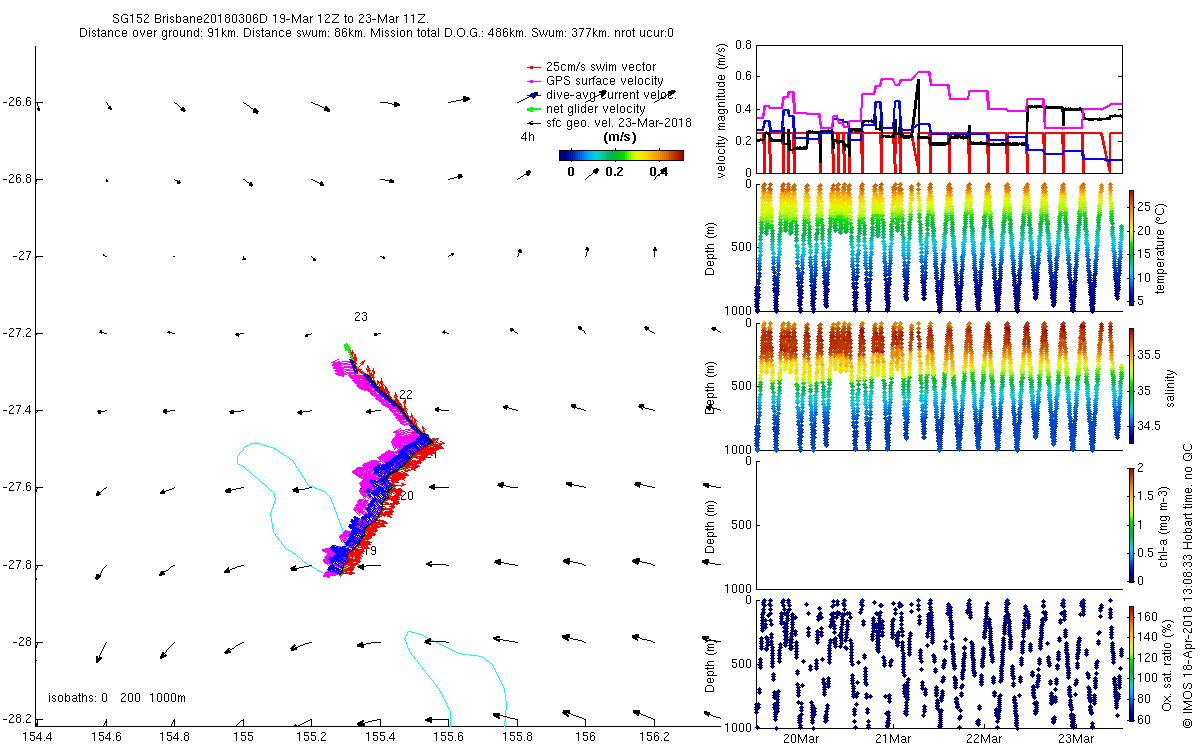Click latitude tick label "-26.8"
The height and width of the screenshot is (750, 1200).
[16, 179]
